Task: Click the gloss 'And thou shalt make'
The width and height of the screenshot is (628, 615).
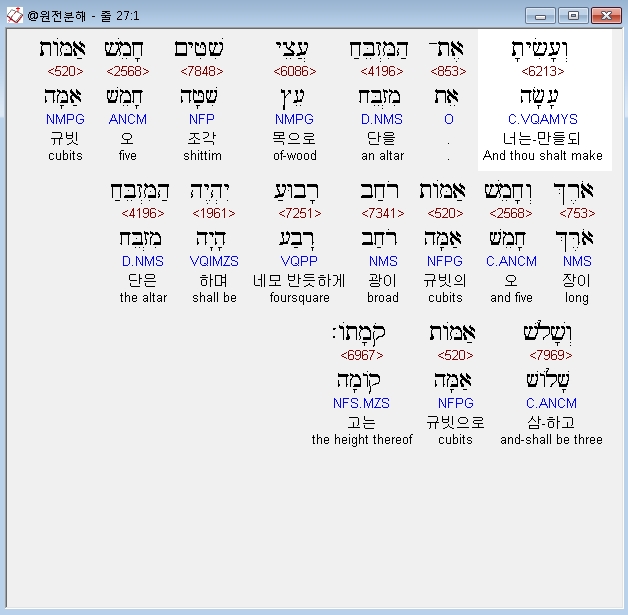Action: click(x=543, y=155)
